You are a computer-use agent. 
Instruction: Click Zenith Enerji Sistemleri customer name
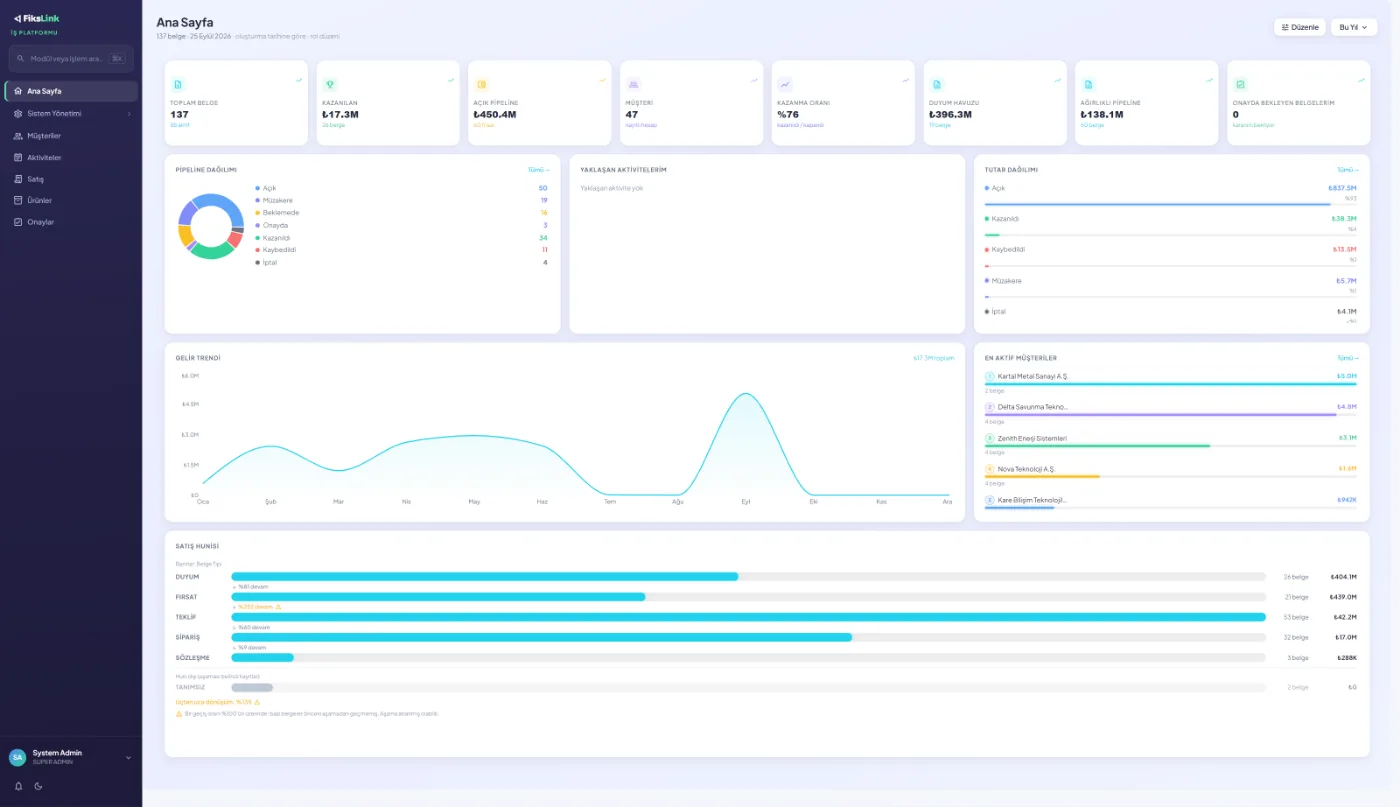(1032, 438)
